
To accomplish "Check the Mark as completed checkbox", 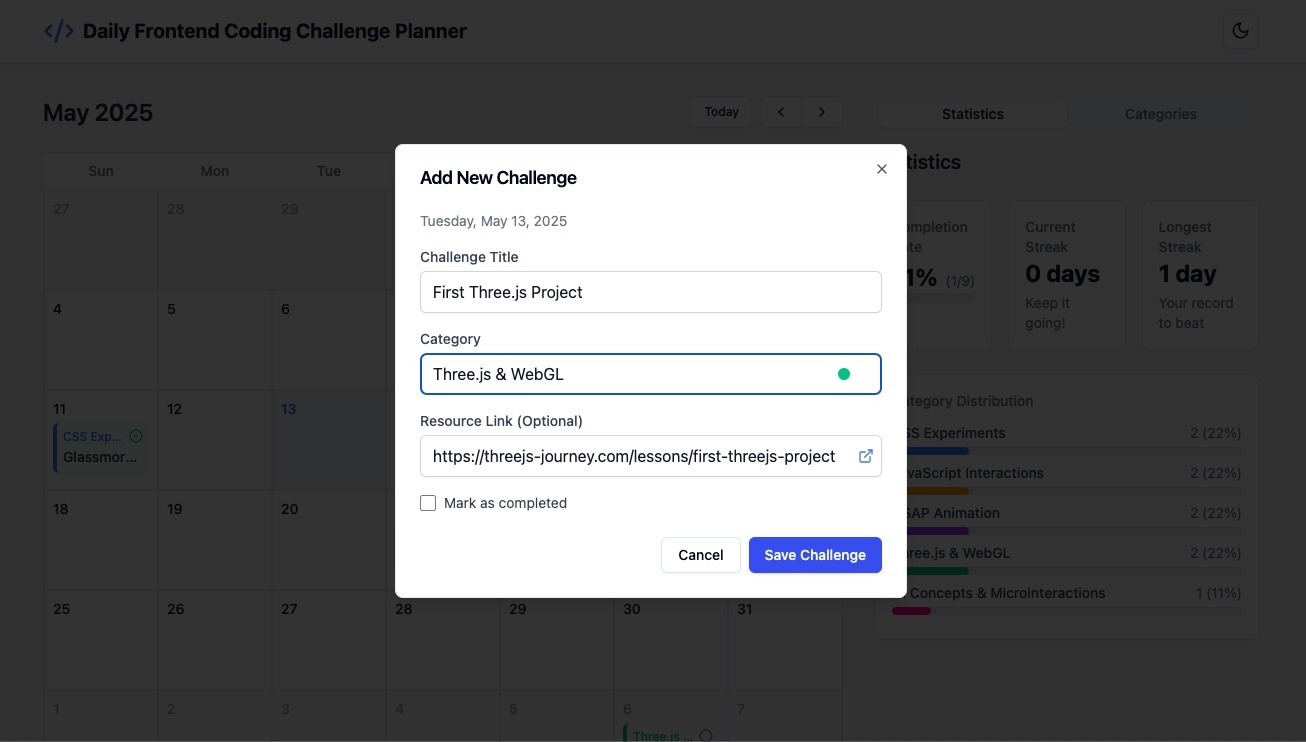I will tap(428, 503).
